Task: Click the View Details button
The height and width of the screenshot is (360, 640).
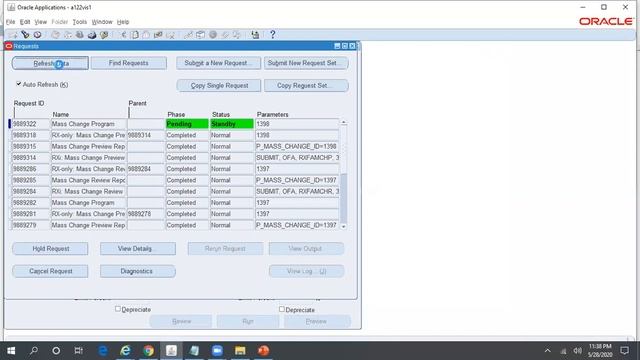Action: [x=138, y=249]
